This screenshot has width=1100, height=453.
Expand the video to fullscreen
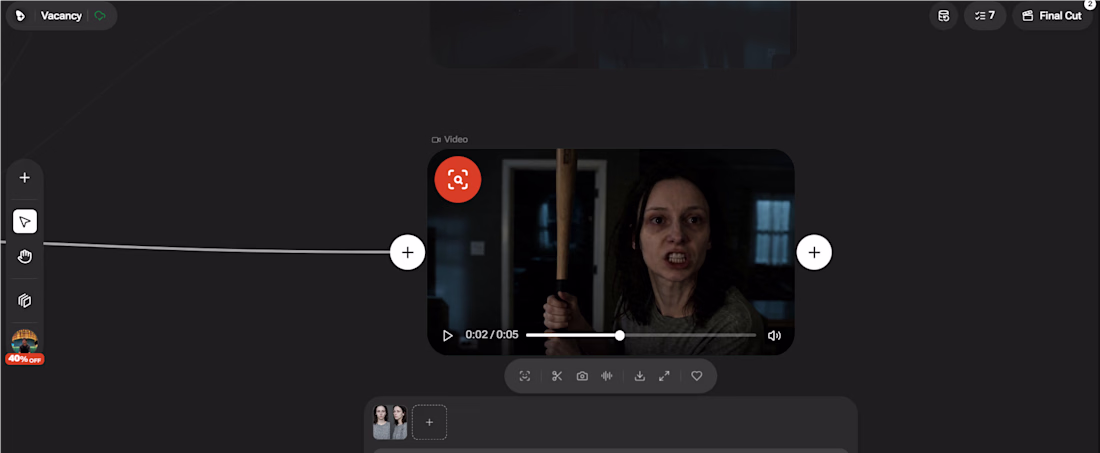click(x=664, y=376)
